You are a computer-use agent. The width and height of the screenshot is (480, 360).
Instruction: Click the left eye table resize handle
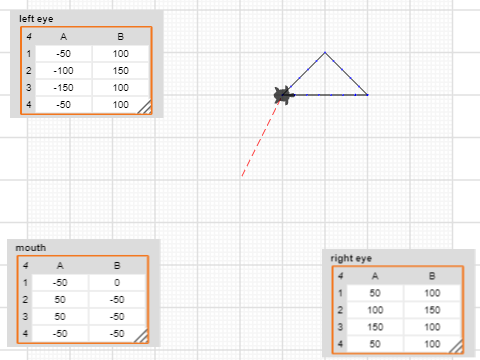tap(145, 107)
